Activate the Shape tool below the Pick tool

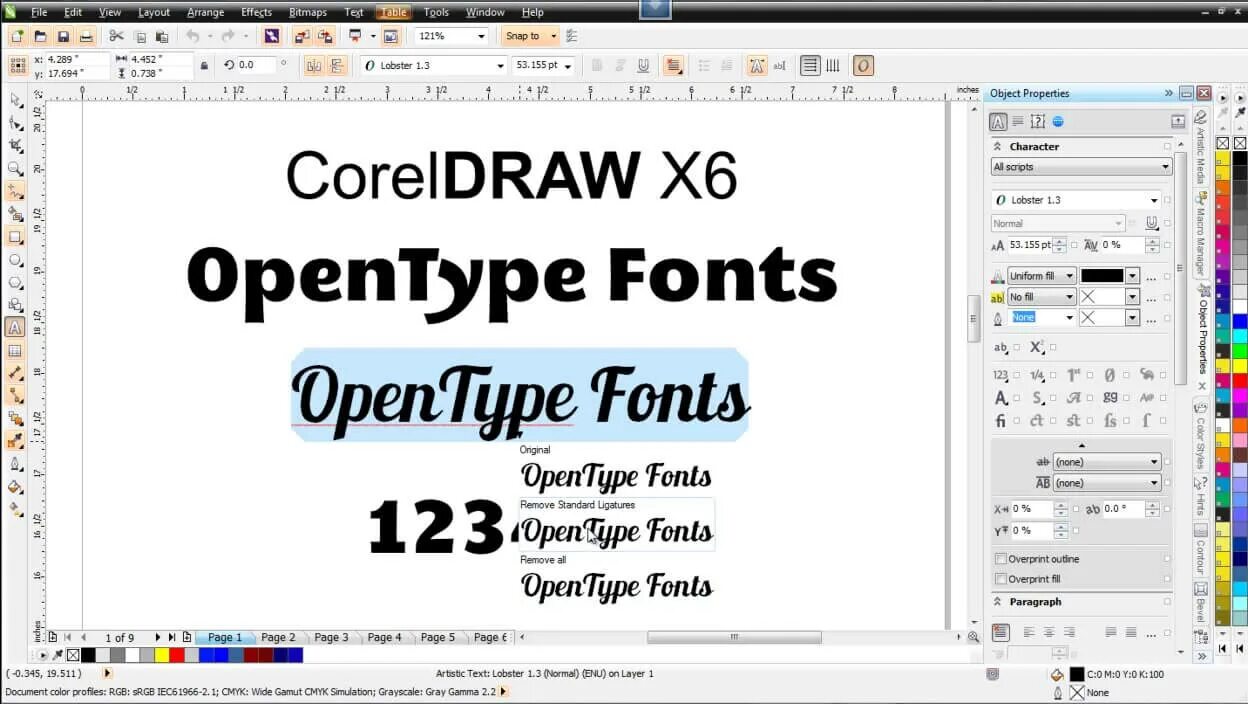click(x=15, y=122)
